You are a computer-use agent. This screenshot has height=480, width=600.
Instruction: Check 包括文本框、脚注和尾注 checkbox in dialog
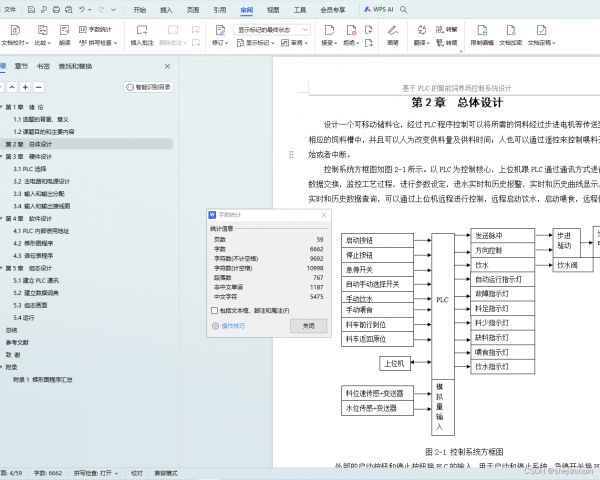(x=215, y=310)
